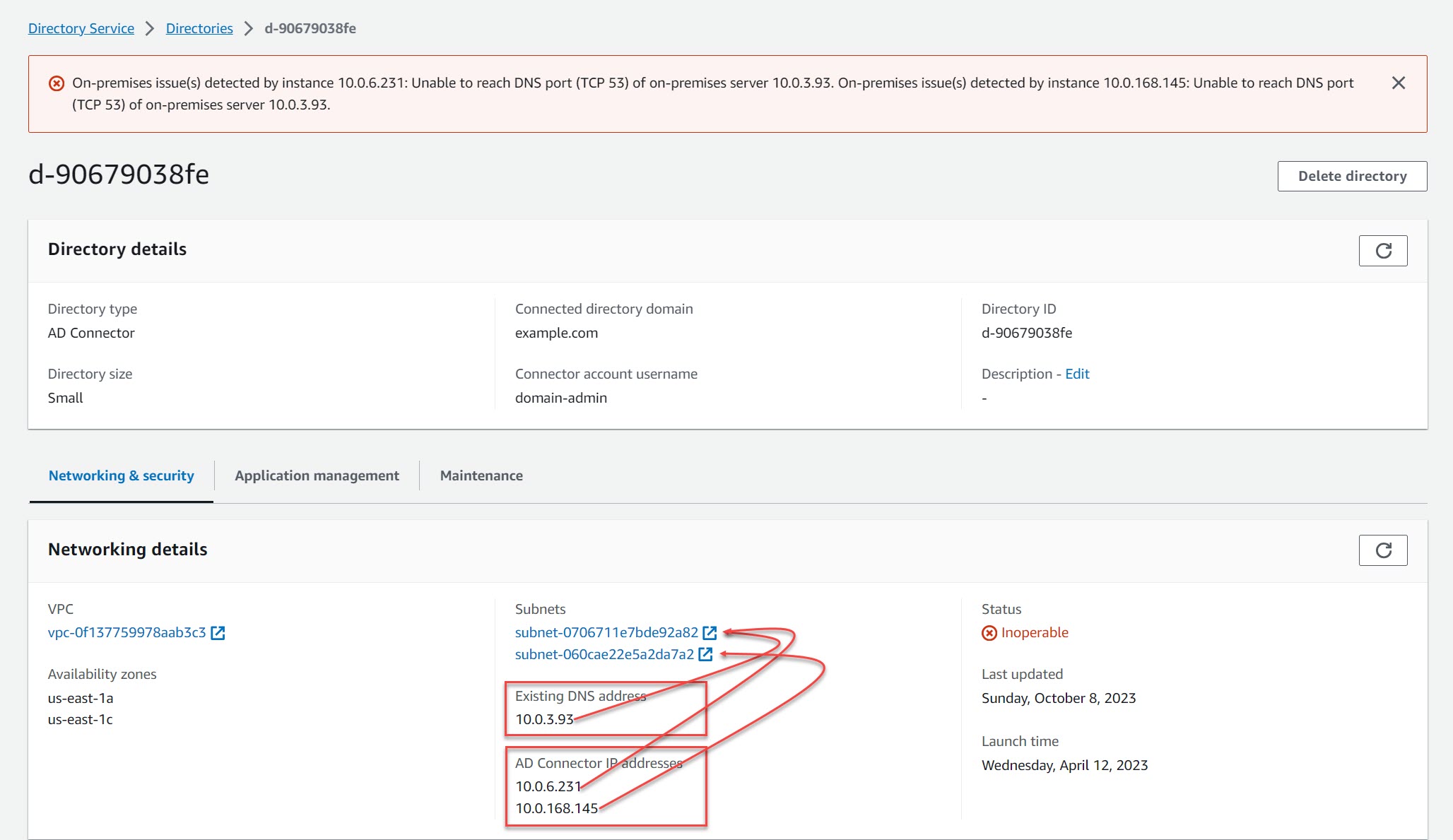Click the refresh icon in Networking details

click(x=1384, y=550)
